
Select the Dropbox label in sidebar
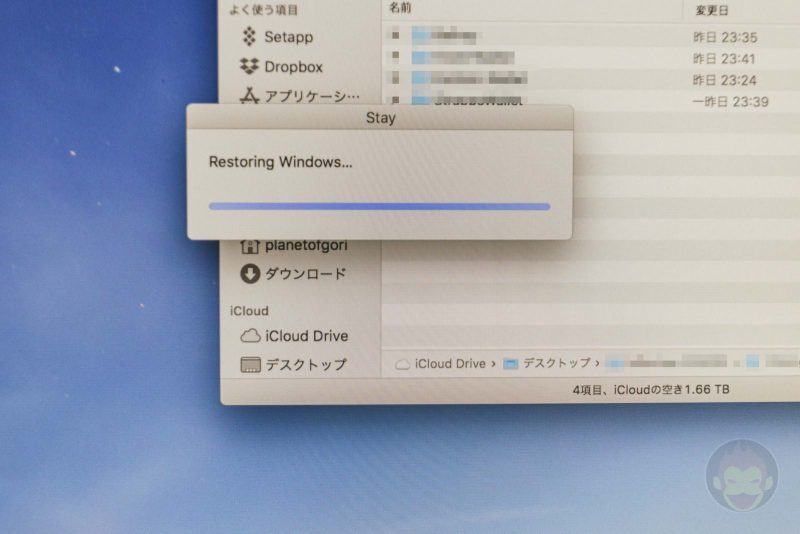coord(293,67)
